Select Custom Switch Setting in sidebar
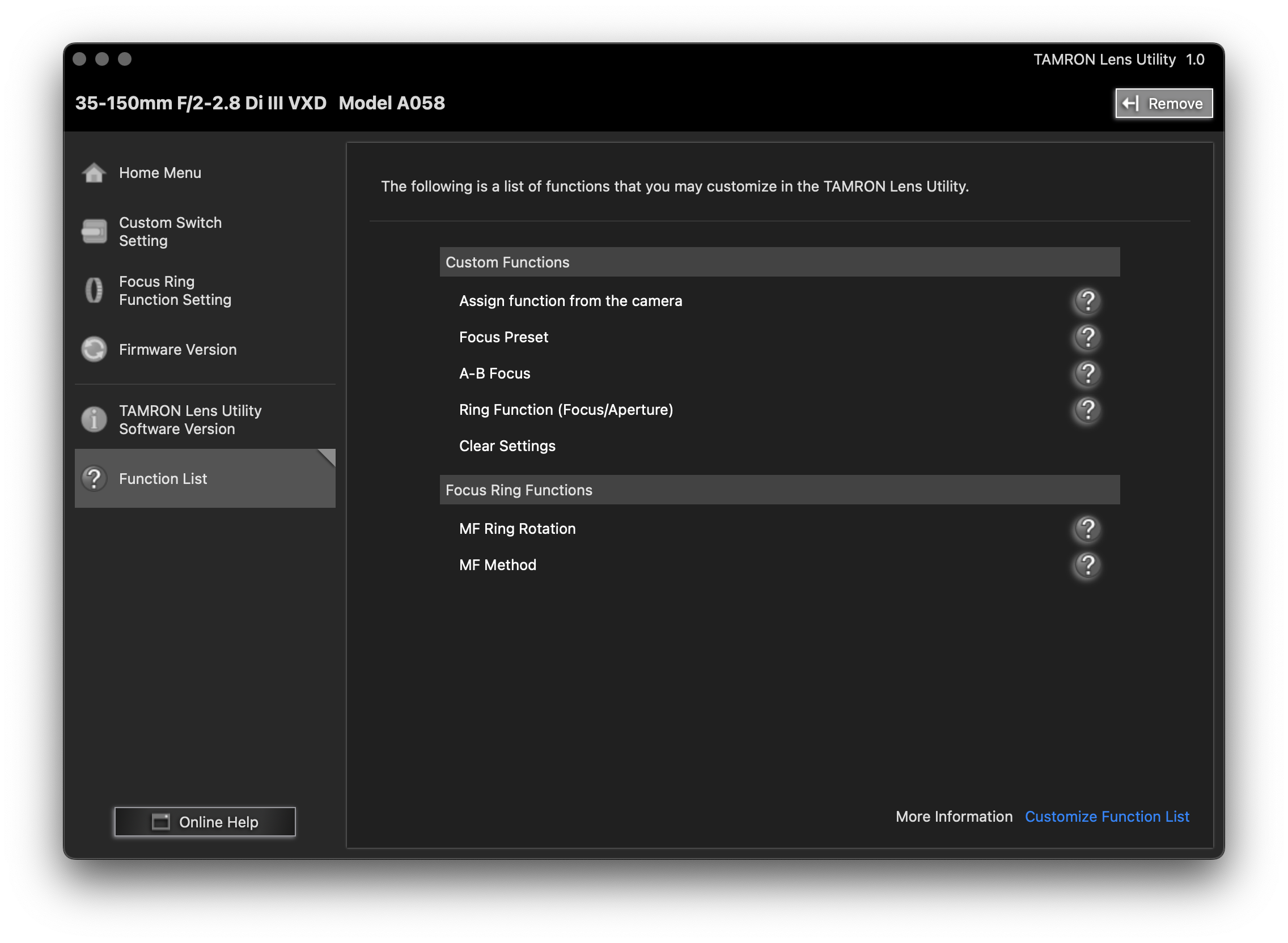Viewport: 1288px width, 943px height. (x=170, y=231)
